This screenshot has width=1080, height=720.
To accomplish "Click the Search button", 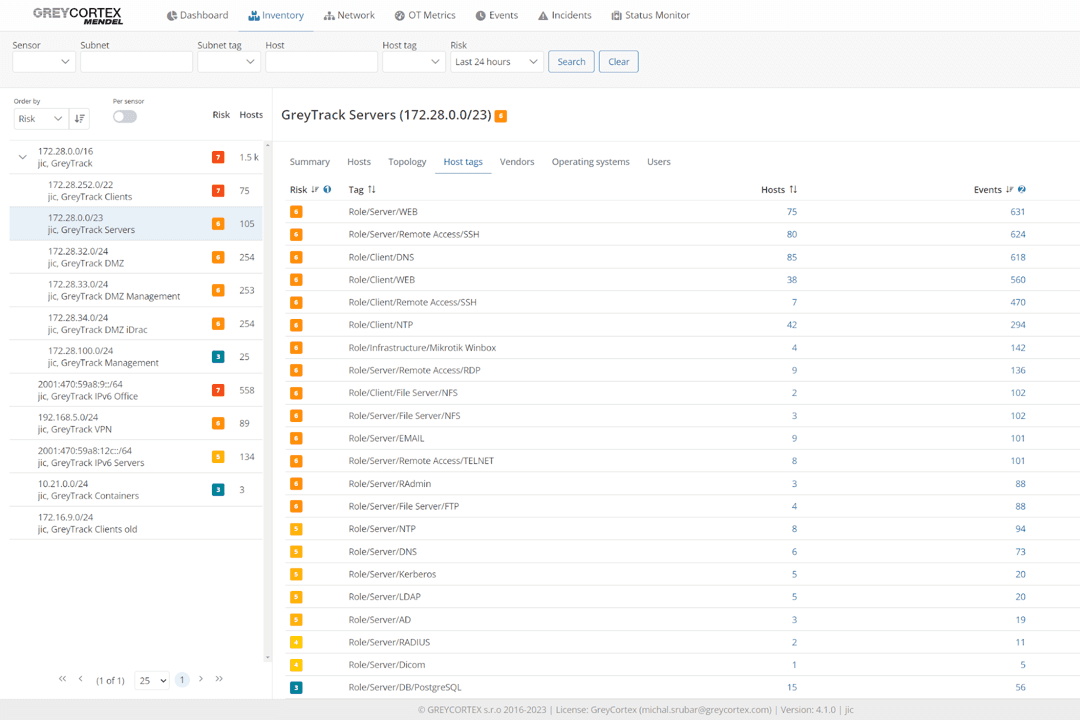I will 571,61.
